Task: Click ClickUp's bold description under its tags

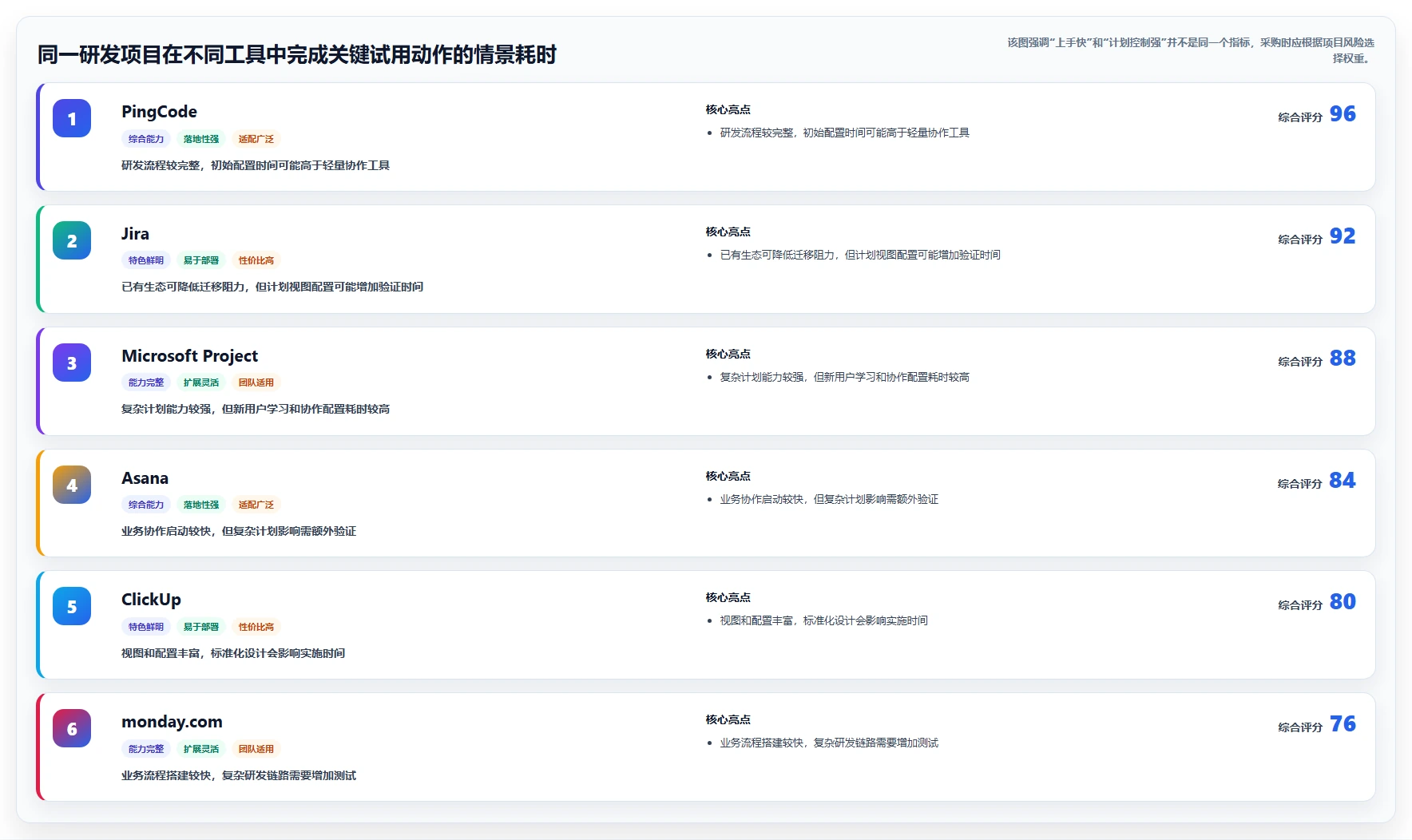Action: pyautogui.click(x=233, y=654)
